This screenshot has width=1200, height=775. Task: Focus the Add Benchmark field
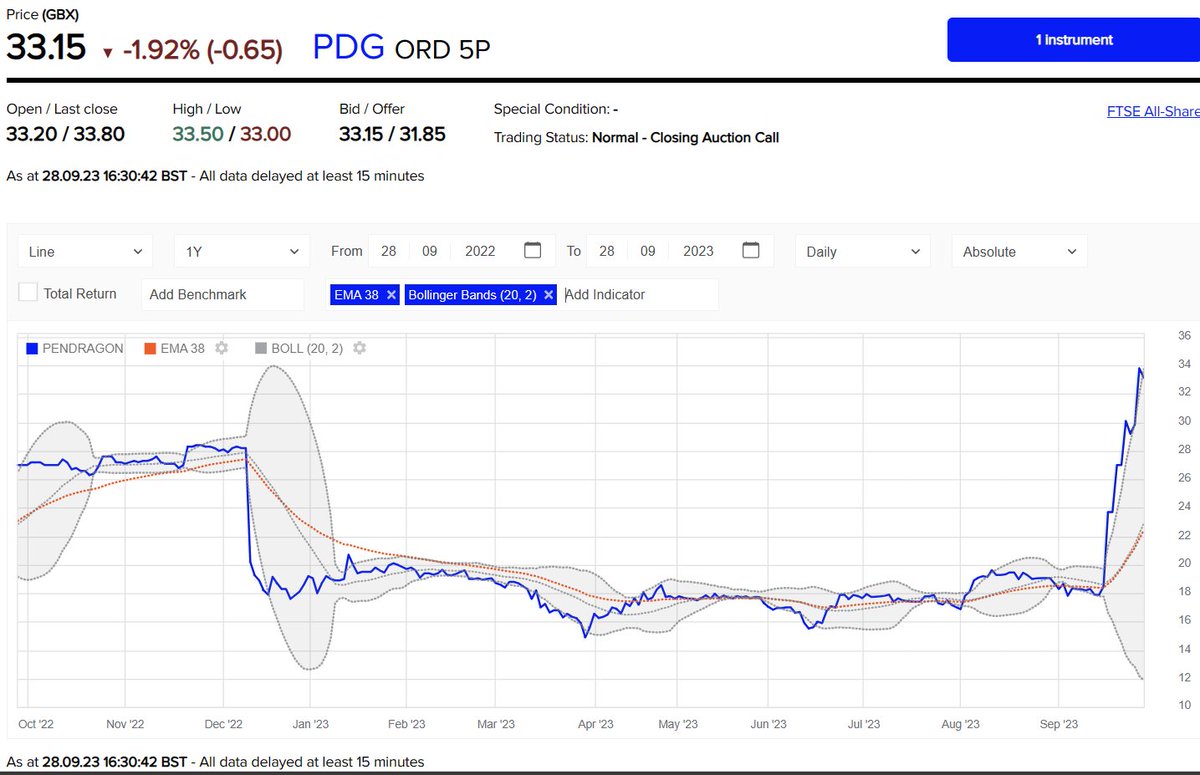(x=222, y=294)
